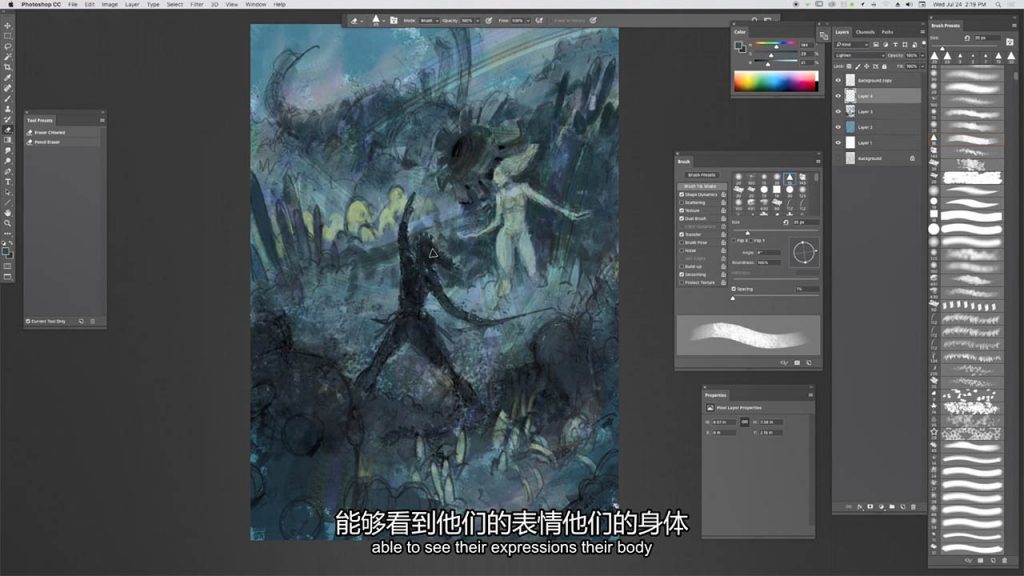Select the Type tool
The height and width of the screenshot is (576, 1024).
pos(8,182)
